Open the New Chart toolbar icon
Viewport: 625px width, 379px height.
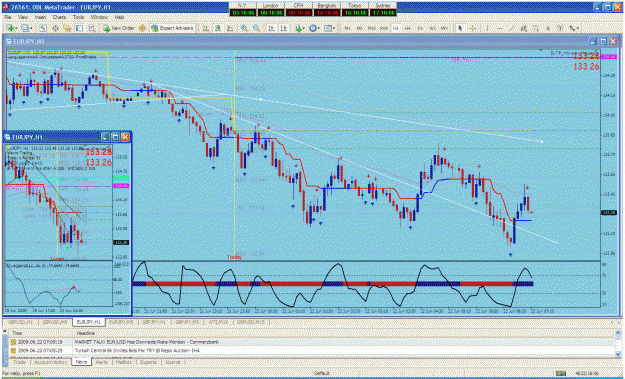click(x=10, y=28)
